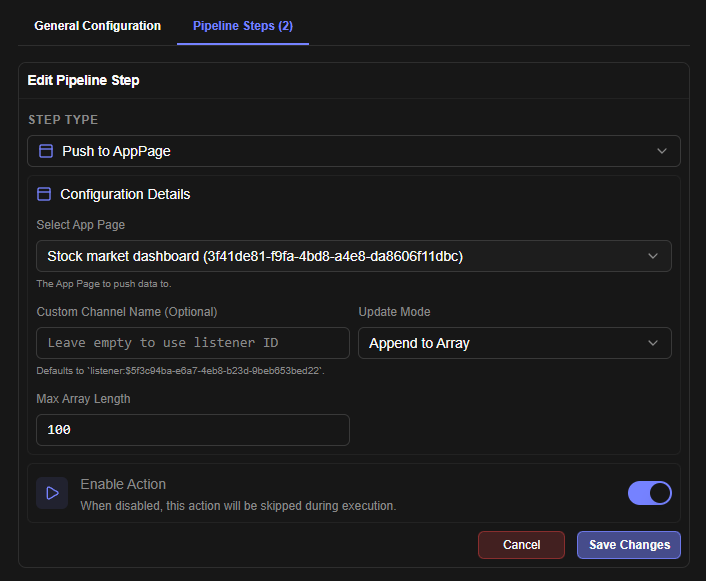The width and height of the screenshot is (706, 581).
Task: Click the Configuration Details panel icon
Action: [44, 194]
